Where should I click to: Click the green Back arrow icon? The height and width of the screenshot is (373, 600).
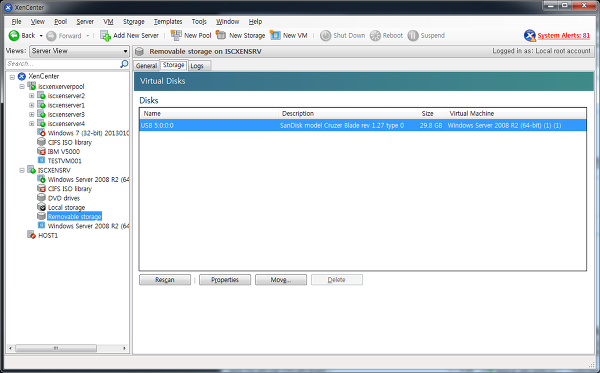click(x=14, y=36)
